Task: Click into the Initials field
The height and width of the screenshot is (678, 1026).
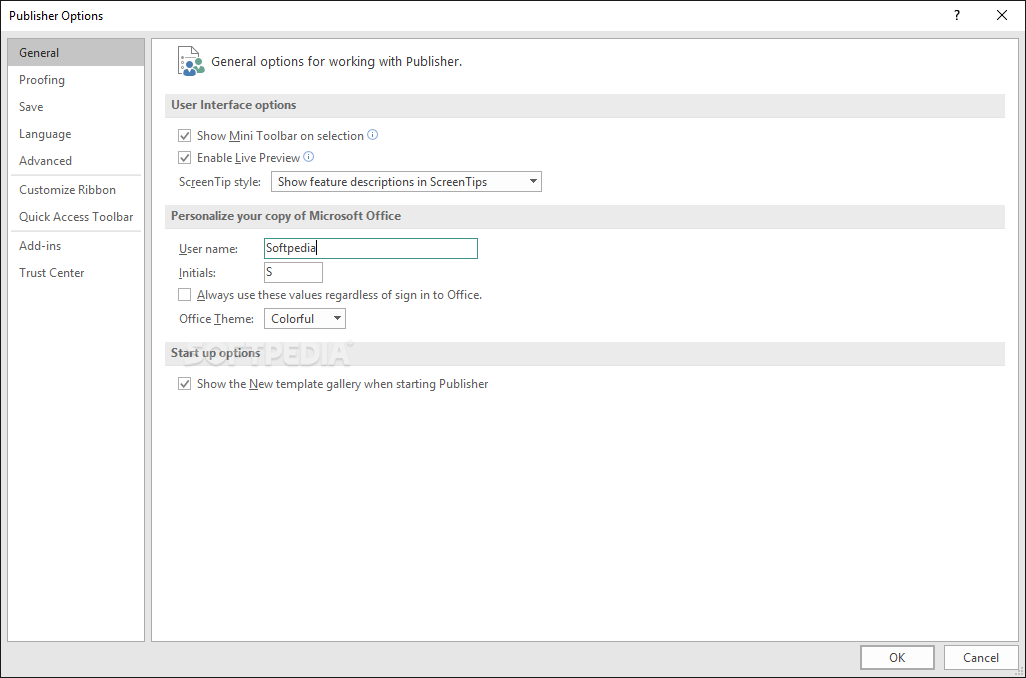Action: coord(293,272)
